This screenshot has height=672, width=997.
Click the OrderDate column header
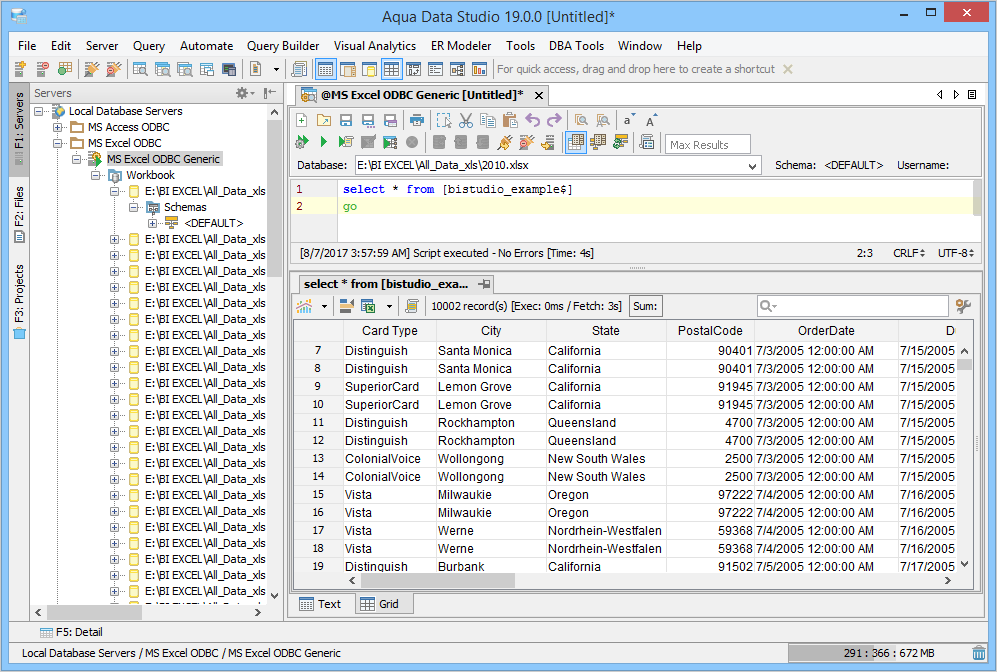tap(826, 331)
